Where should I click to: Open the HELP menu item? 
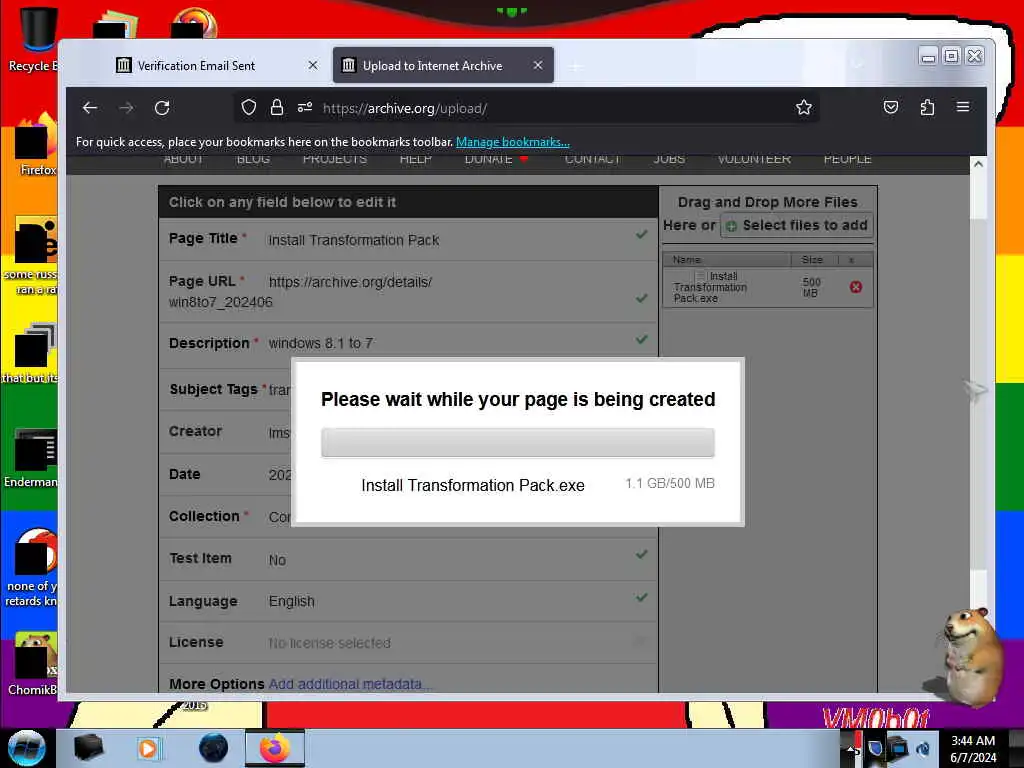415,159
